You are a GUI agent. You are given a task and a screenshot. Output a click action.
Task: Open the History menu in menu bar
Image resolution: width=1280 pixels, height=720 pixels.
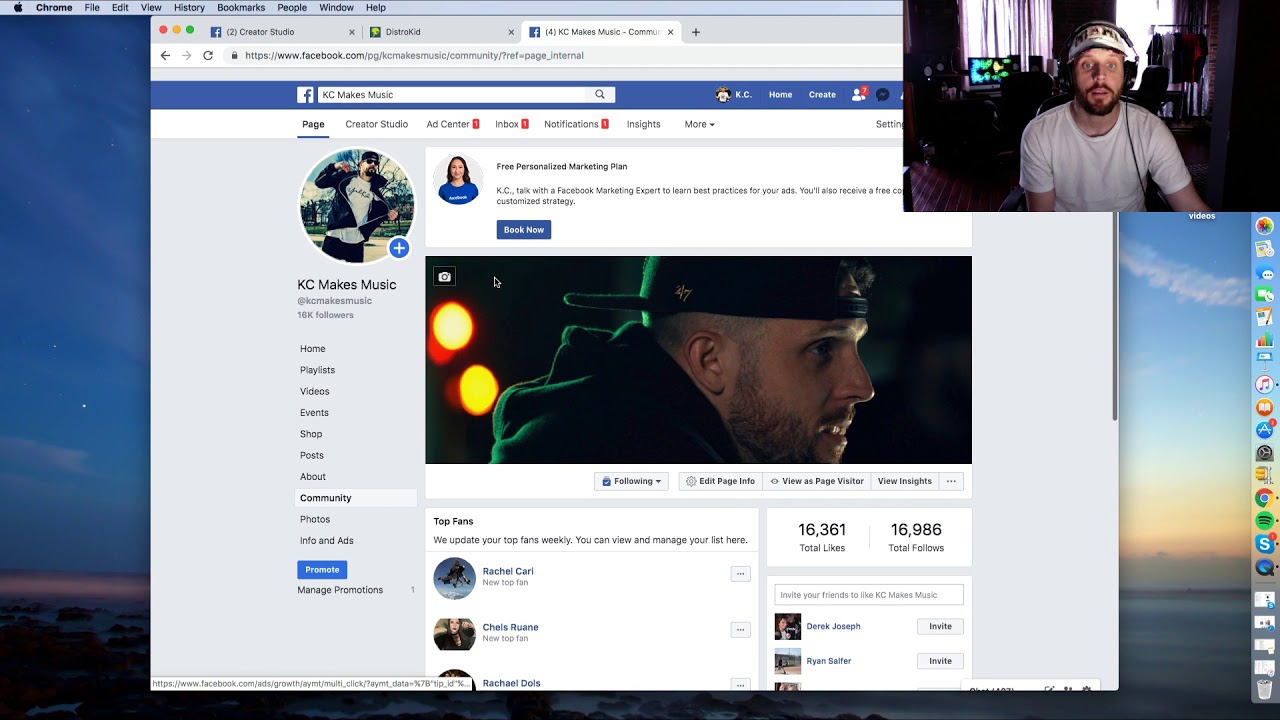189,7
